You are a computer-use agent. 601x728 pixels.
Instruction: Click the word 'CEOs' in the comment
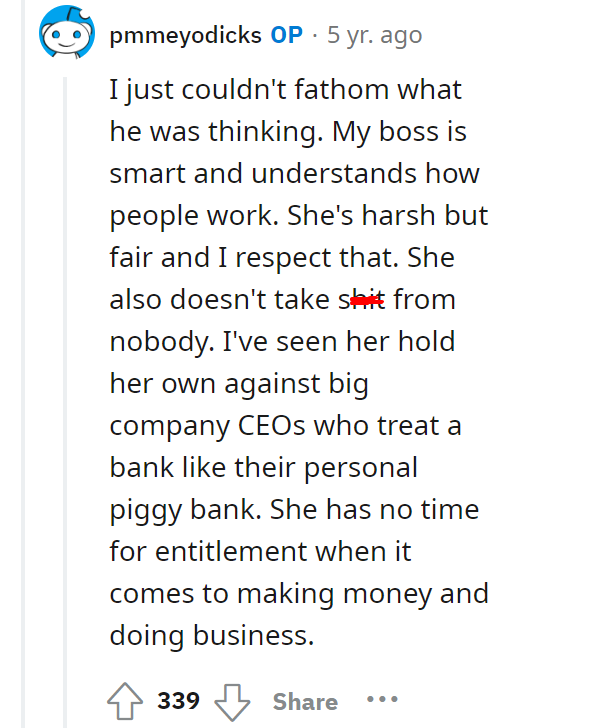272,425
